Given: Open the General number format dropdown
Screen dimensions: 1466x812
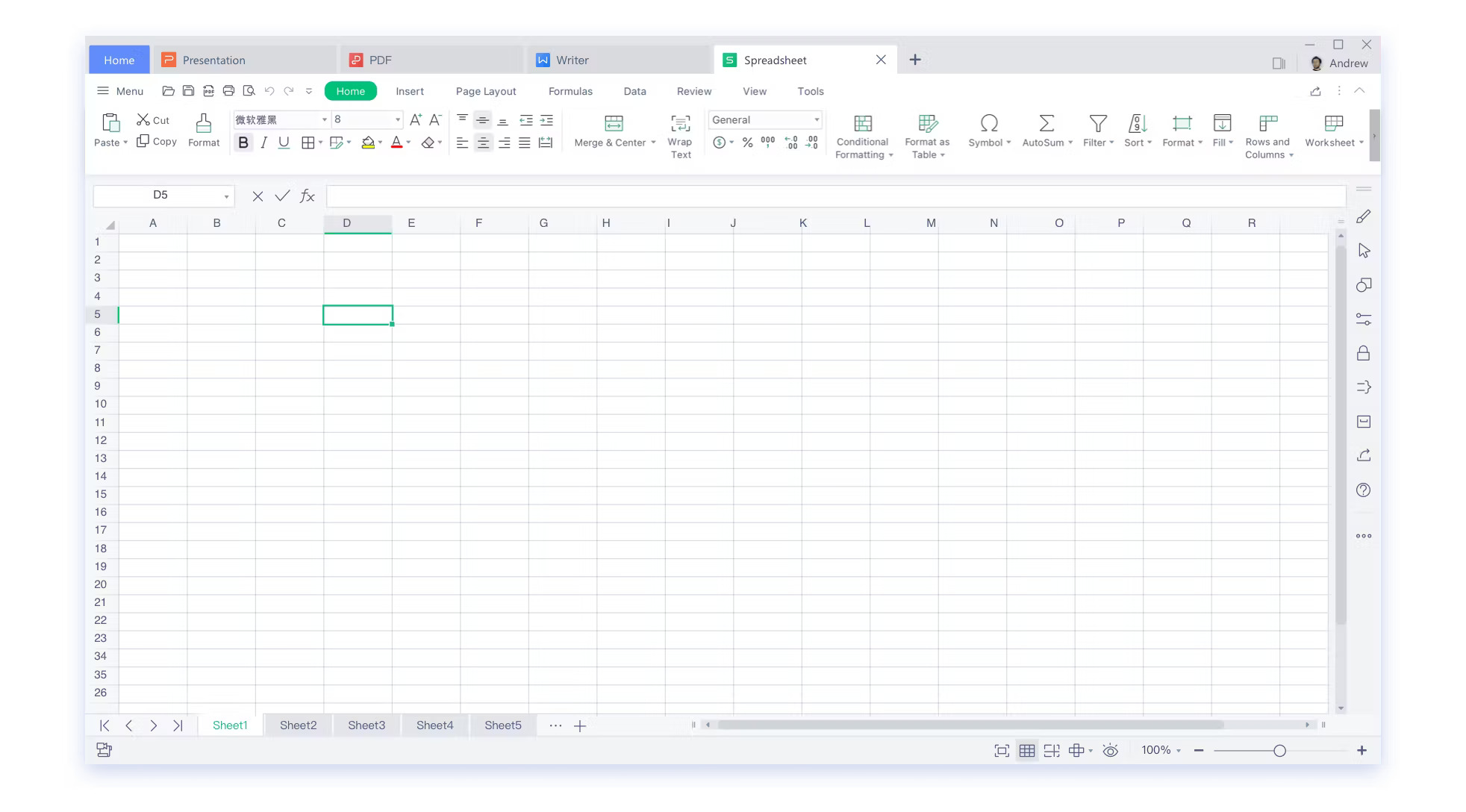Looking at the screenshot, I should coord(817,119).
